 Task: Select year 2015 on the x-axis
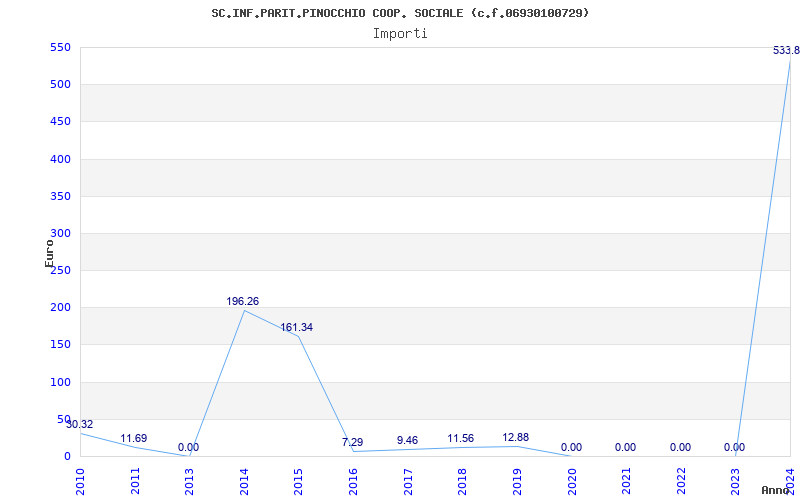pos(298,481)
